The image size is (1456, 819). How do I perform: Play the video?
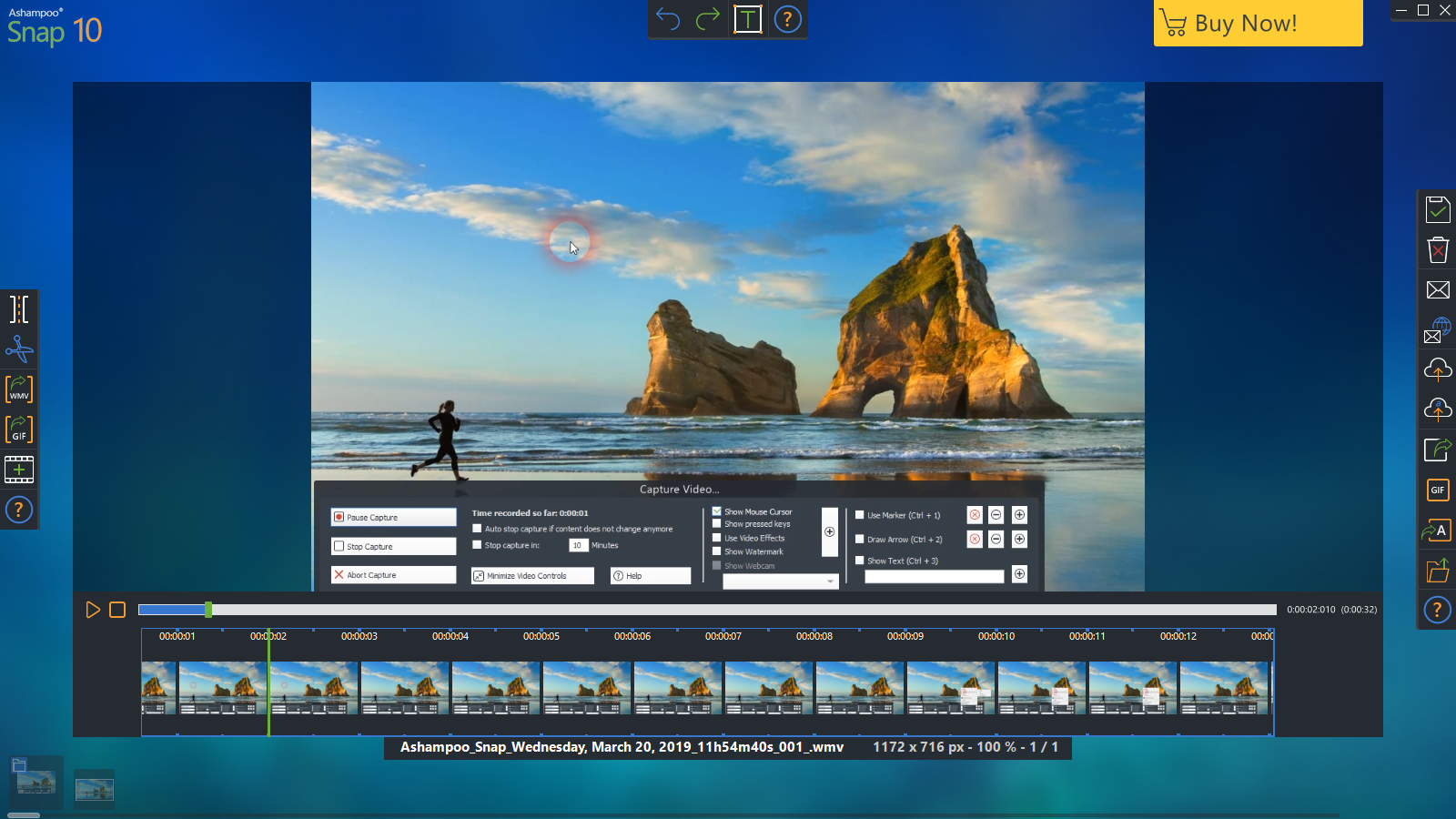tap(93, 610)
